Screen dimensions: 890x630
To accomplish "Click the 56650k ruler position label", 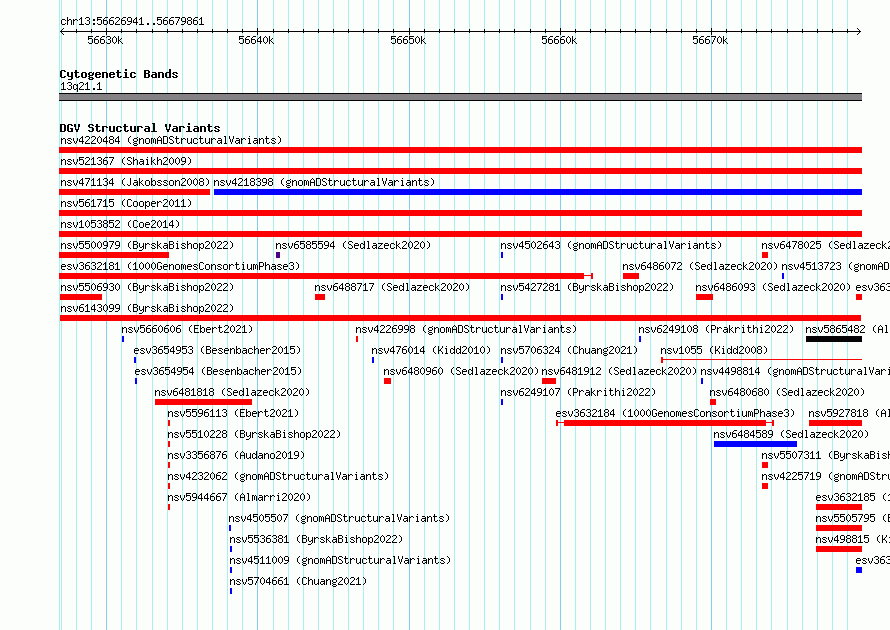I will point(408,40).
